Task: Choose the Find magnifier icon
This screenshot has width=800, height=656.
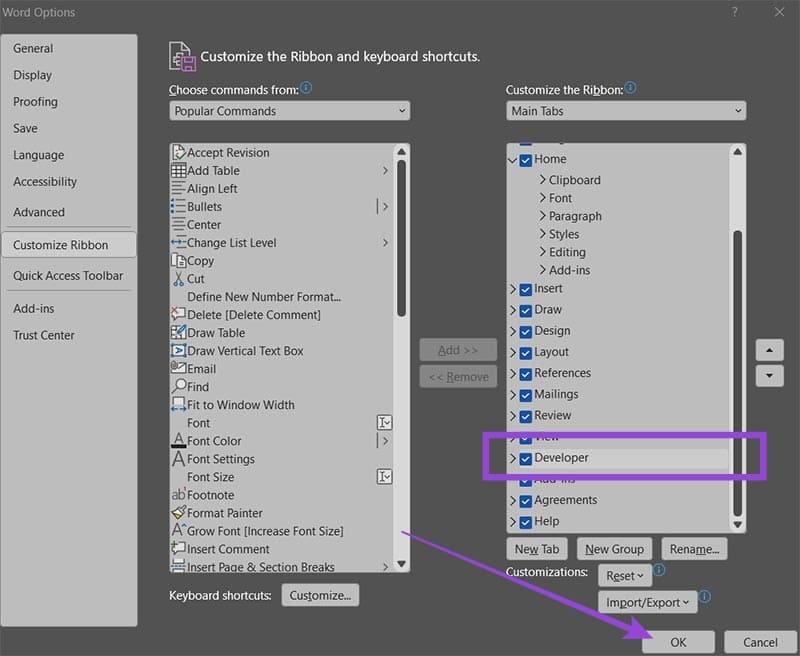Action: (x=178, y=386)
